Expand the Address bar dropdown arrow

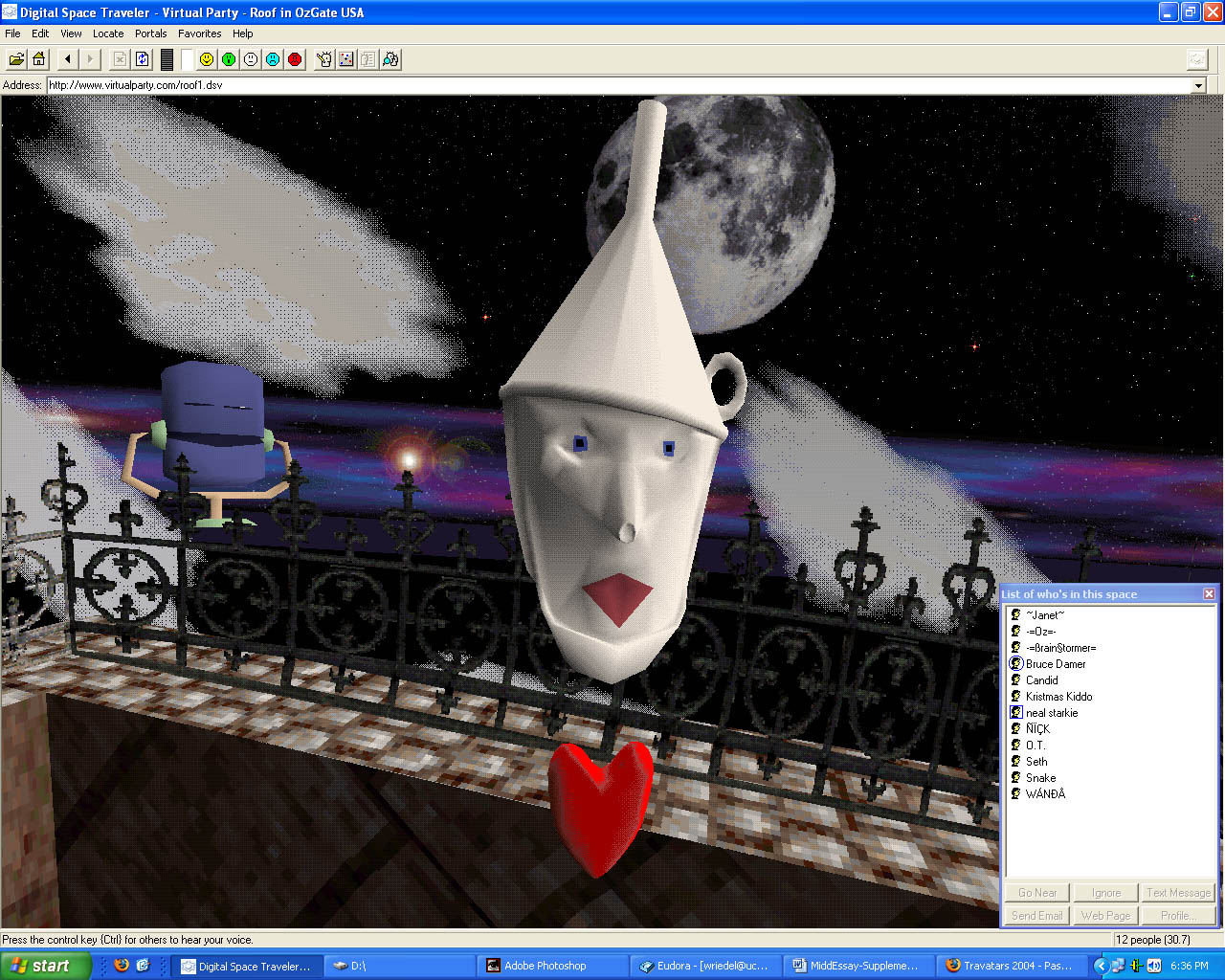tap(1198, 85)
